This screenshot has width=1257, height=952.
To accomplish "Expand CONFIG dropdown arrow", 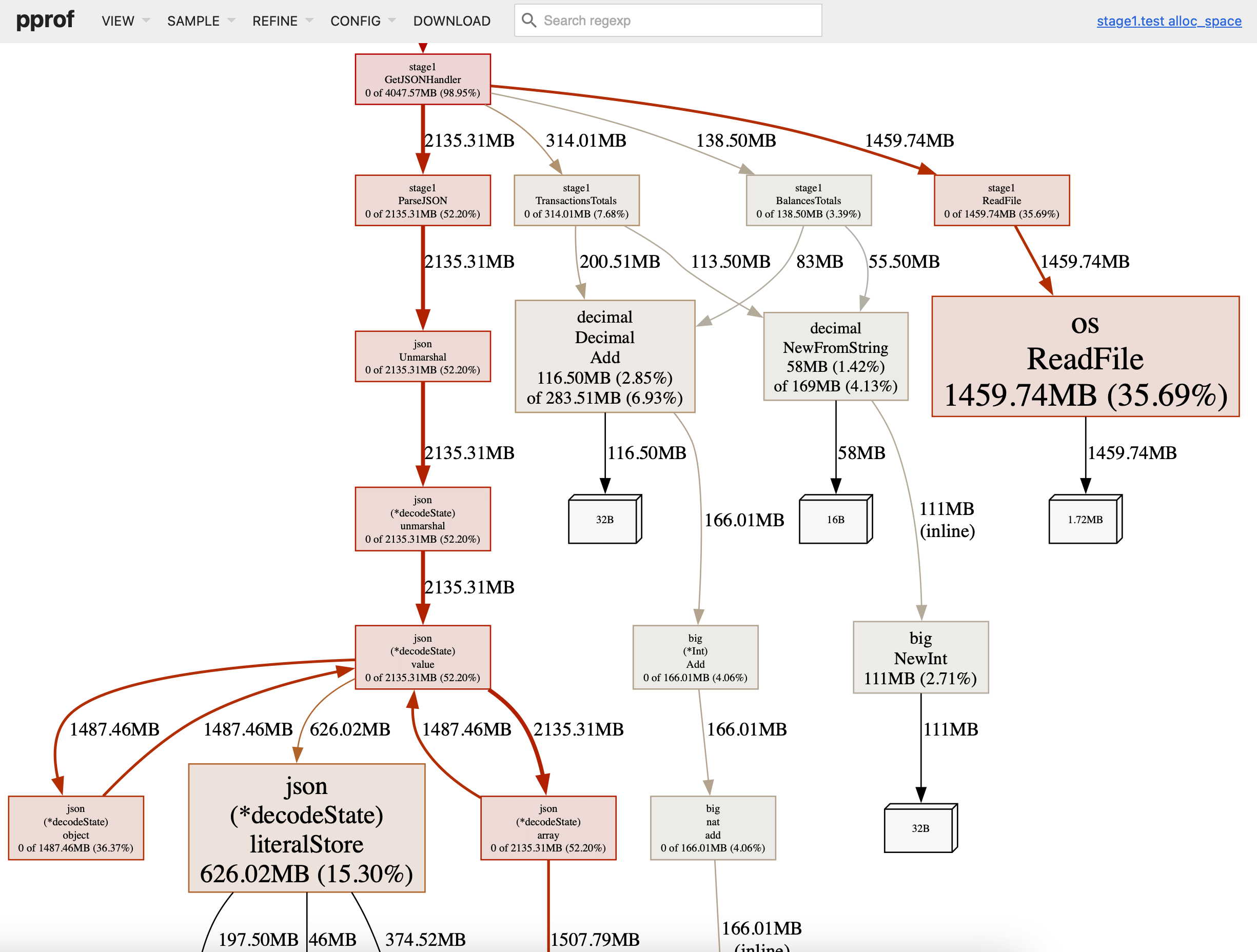I will tap(392, 21).
